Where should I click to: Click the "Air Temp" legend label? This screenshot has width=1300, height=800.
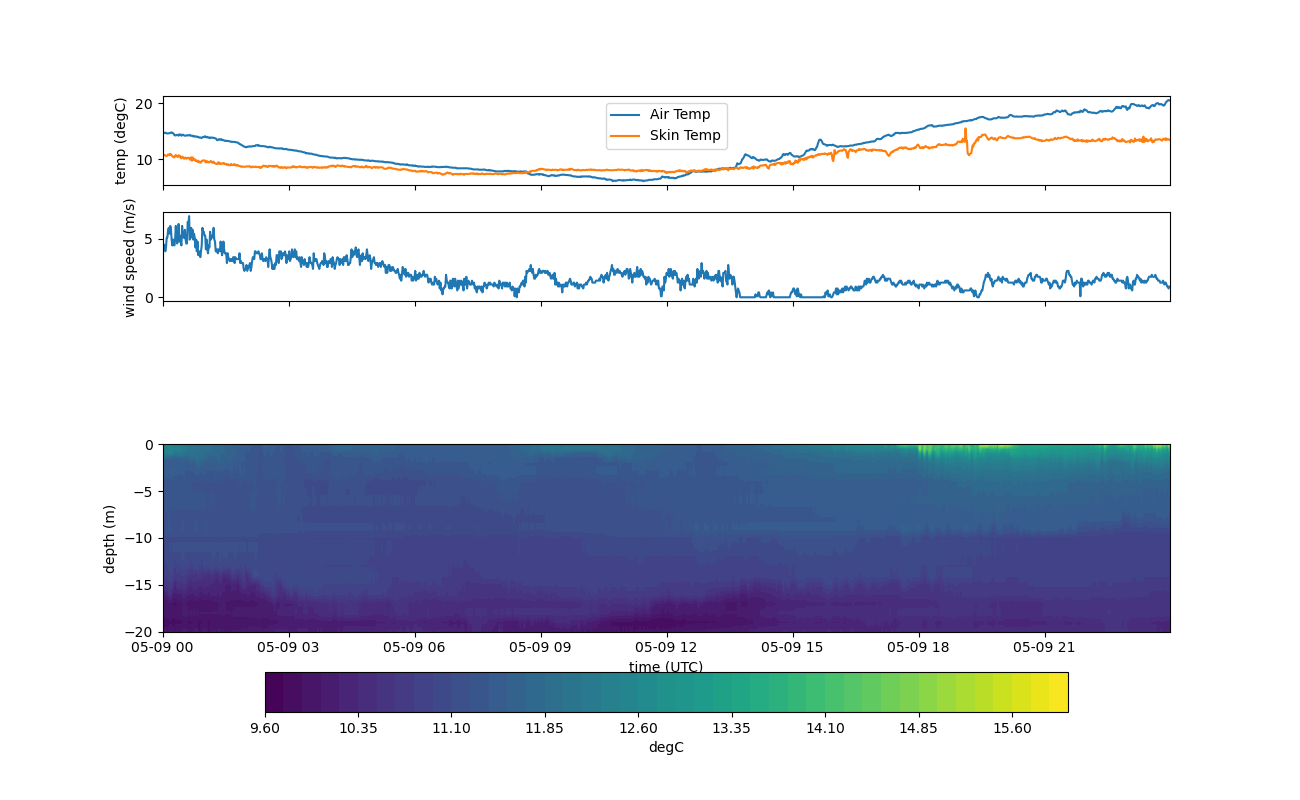click(x=679, y=115)
